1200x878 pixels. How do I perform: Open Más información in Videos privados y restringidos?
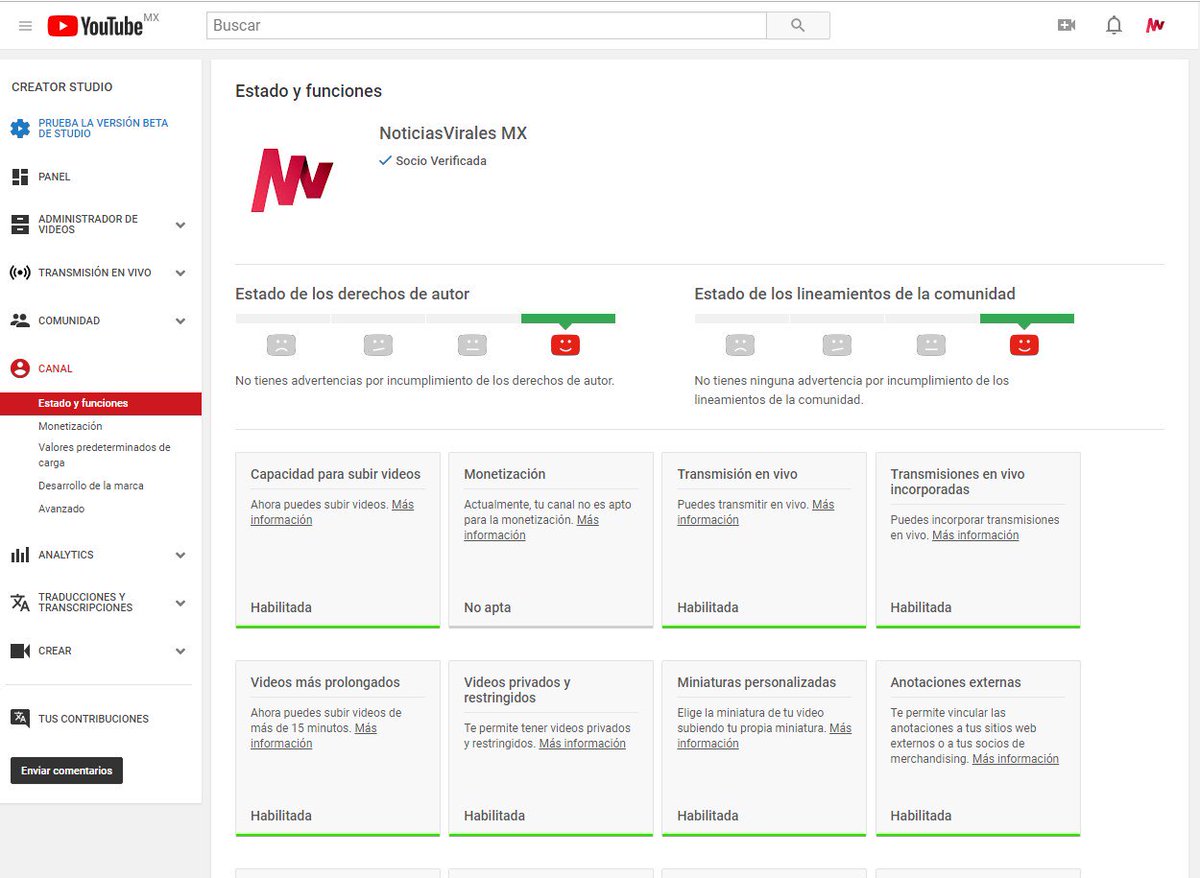(x=582, y=743)
